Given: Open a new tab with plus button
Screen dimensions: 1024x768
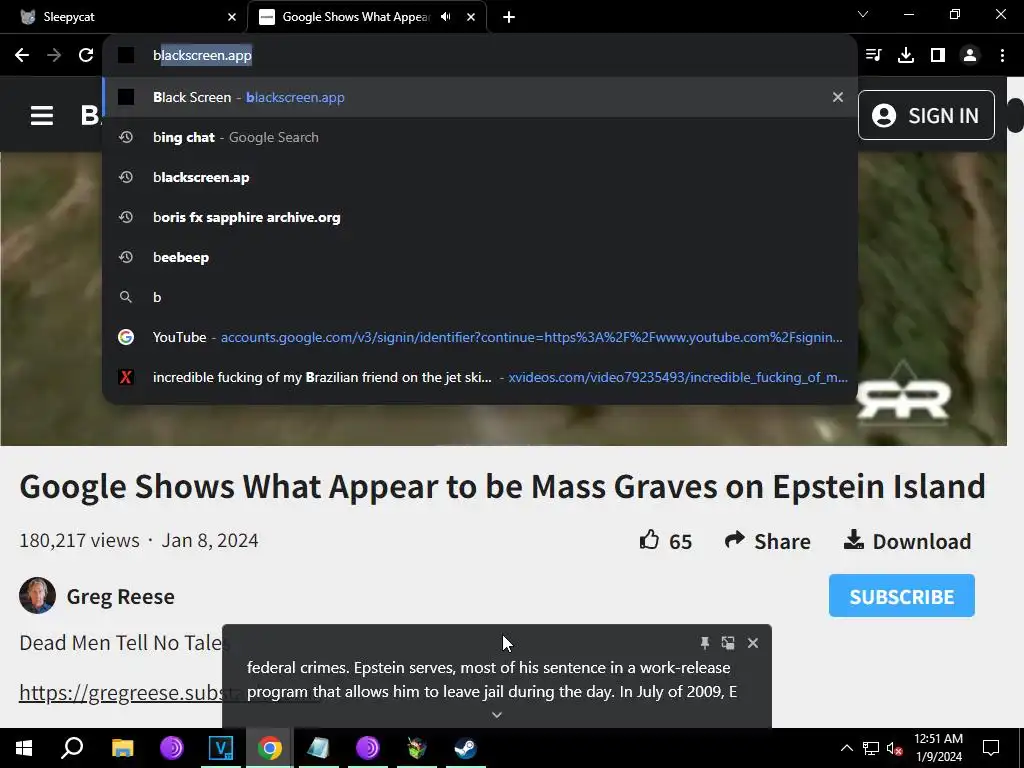Looking at the screenshot, I should 509,17.
